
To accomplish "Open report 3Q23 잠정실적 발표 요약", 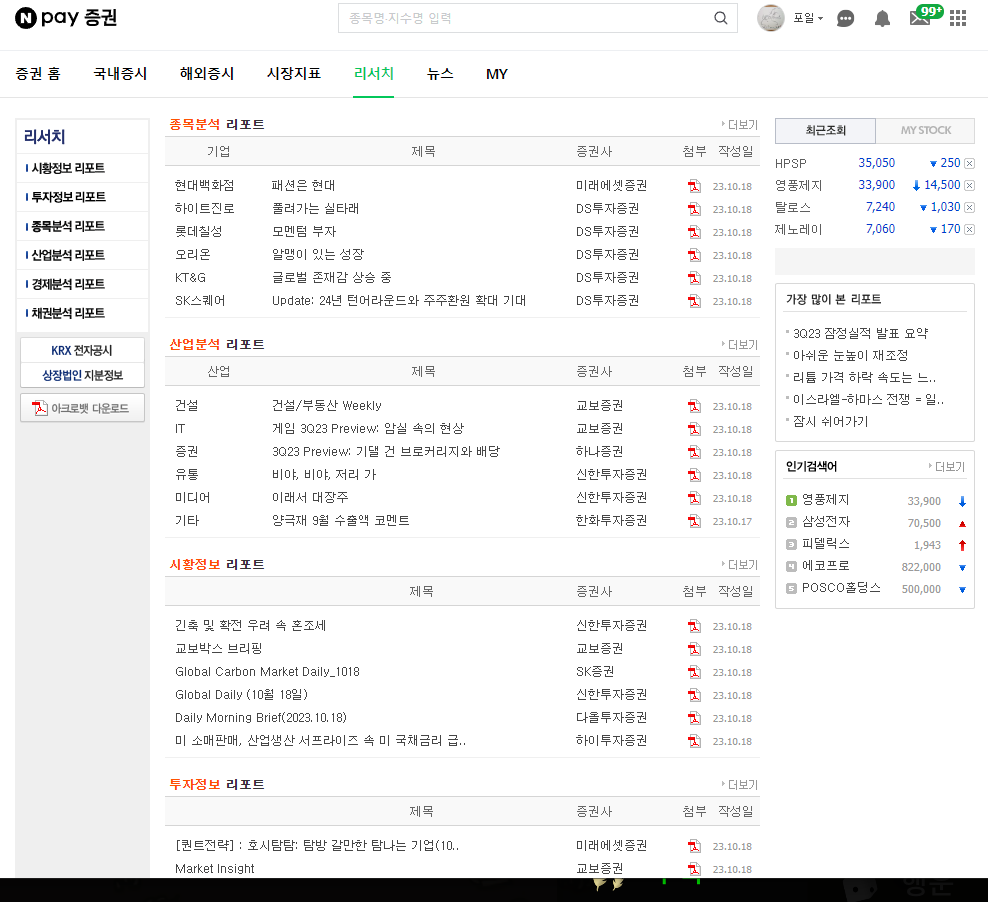I will click(860, 333).
